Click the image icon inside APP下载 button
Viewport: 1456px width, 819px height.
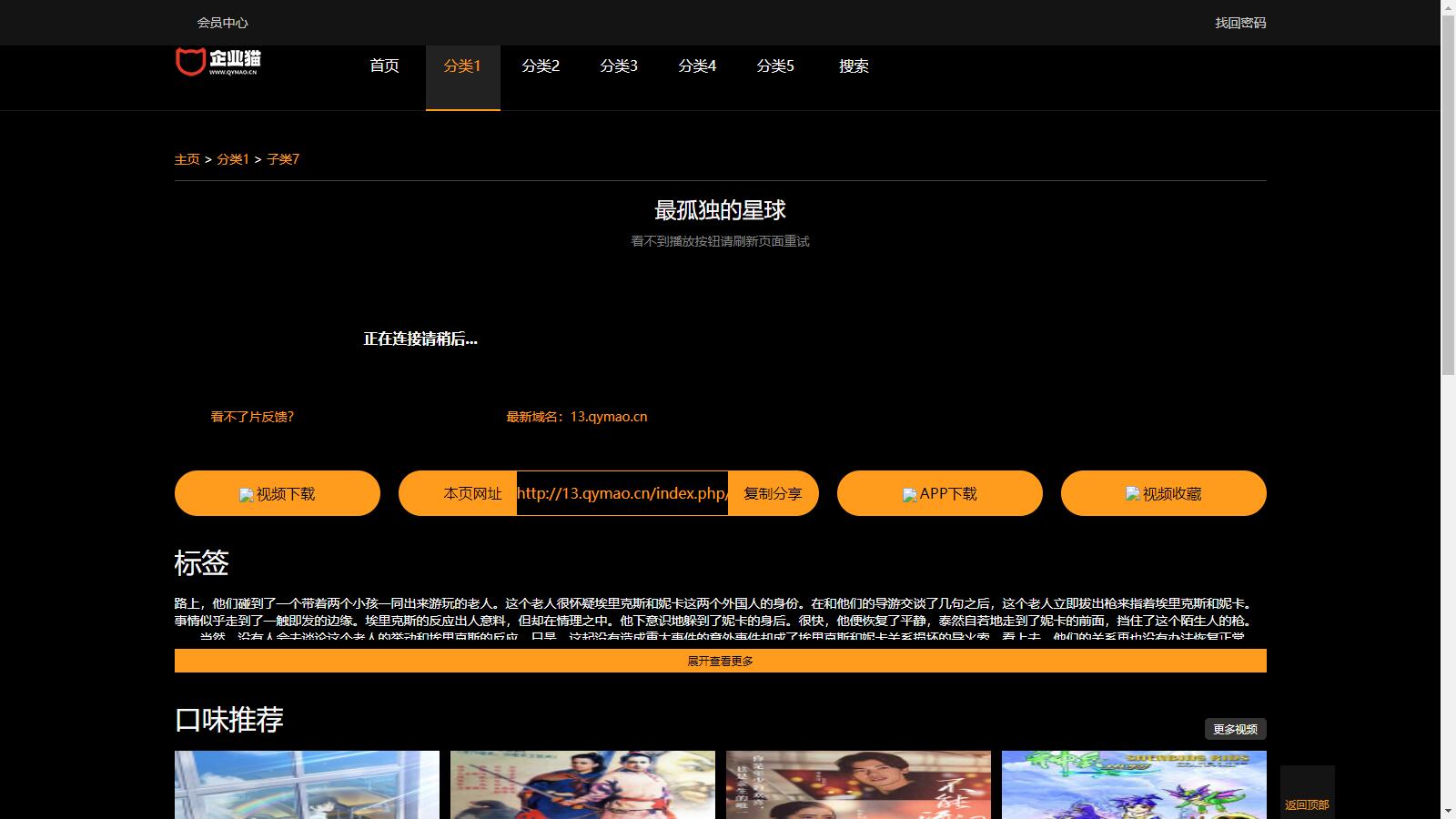click(910, 494)
